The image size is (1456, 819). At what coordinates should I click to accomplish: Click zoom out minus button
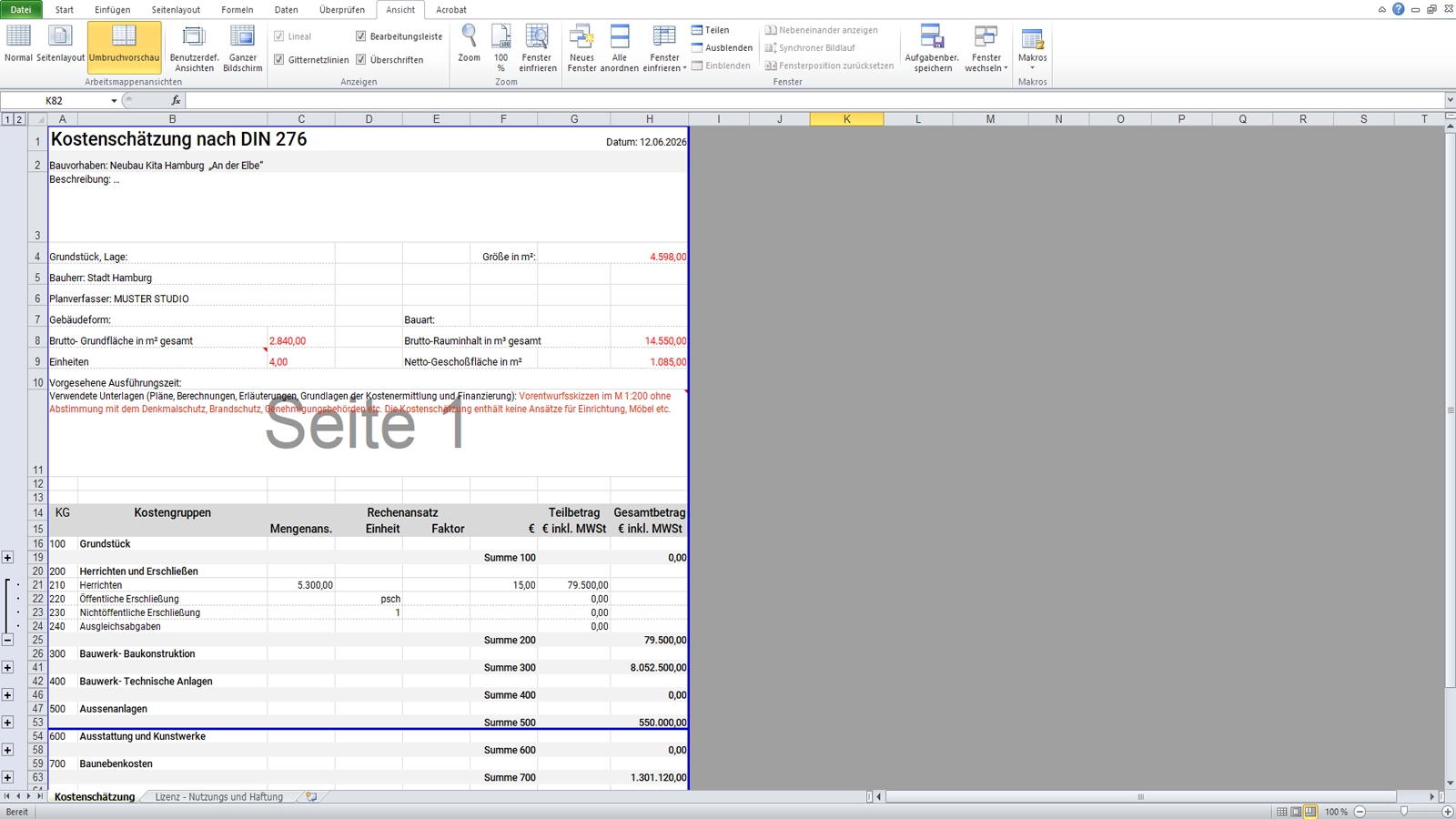pos(1360,812)
